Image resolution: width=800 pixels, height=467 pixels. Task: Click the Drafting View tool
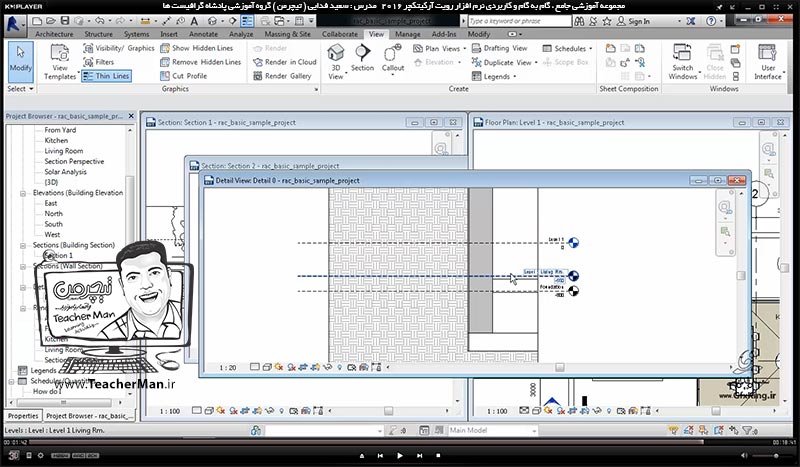(499, 48)
